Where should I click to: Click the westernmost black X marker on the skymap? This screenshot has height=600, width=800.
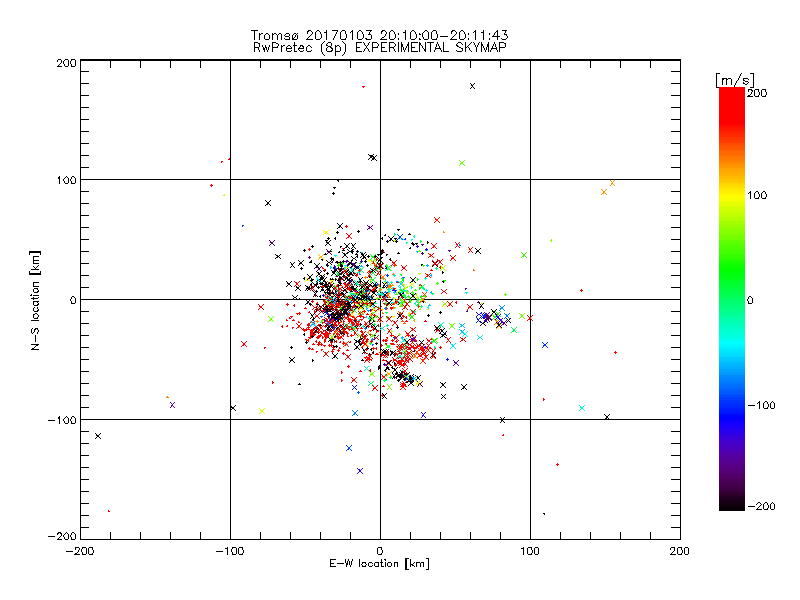tap(98, 436)
